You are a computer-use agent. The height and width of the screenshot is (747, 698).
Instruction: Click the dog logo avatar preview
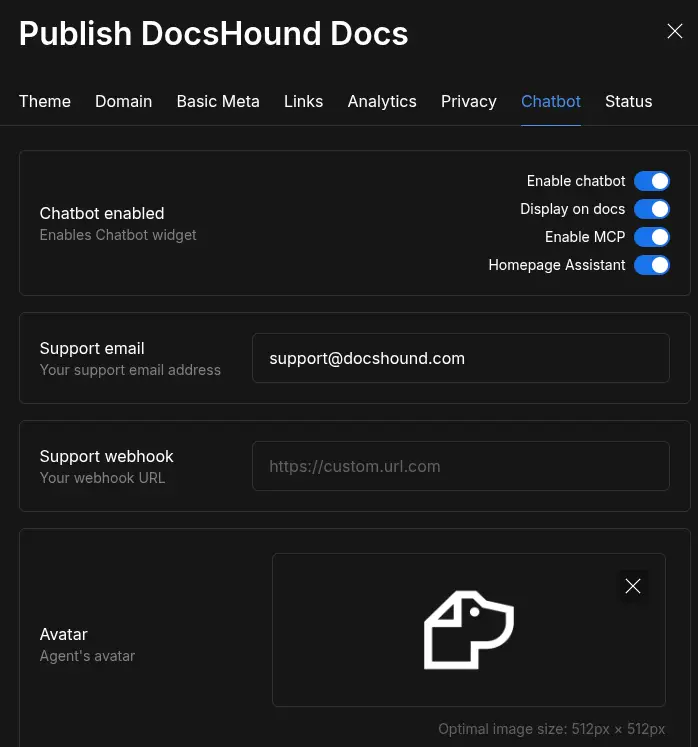[x=468, y=630]
